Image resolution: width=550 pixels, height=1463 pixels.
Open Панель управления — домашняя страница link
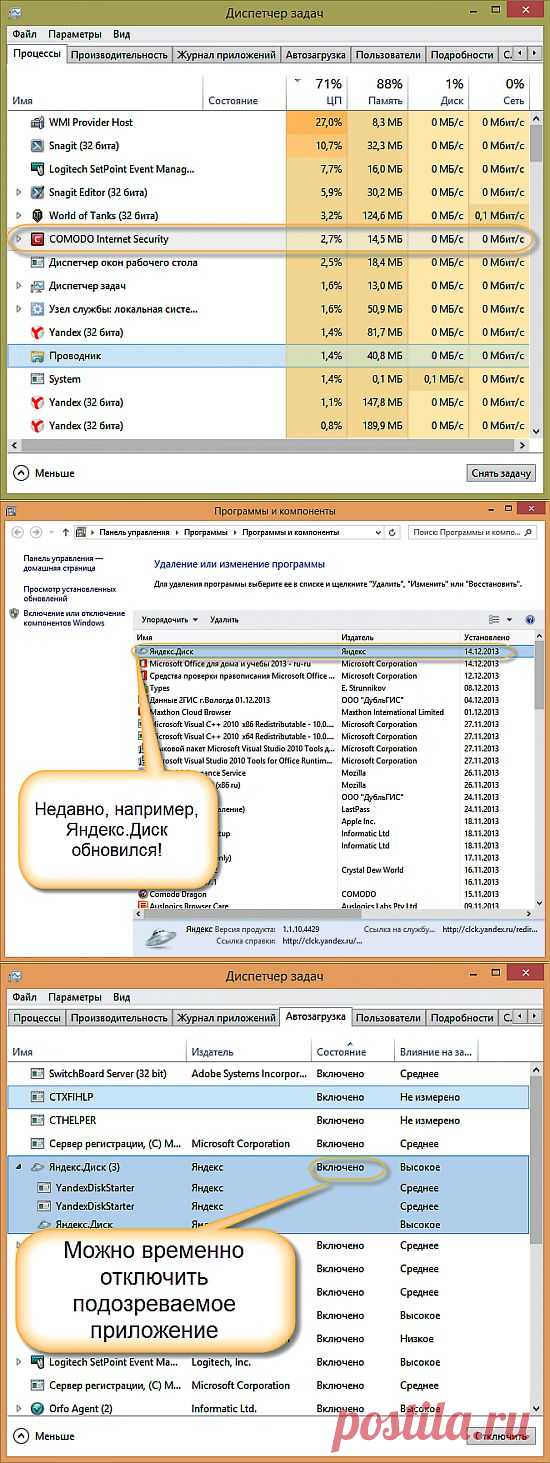64,564
